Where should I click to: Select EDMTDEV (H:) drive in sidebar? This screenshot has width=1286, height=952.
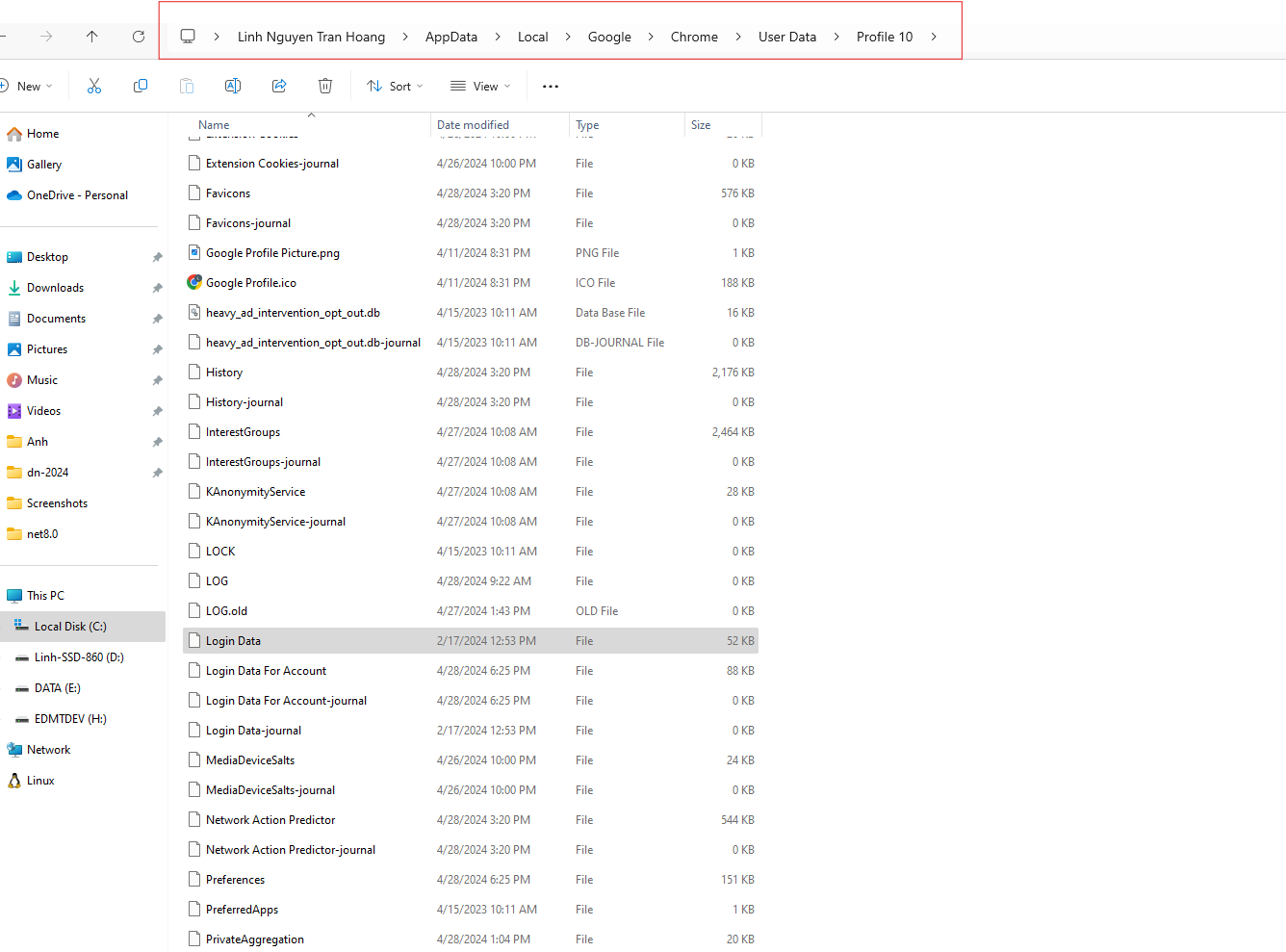[70, 719]
